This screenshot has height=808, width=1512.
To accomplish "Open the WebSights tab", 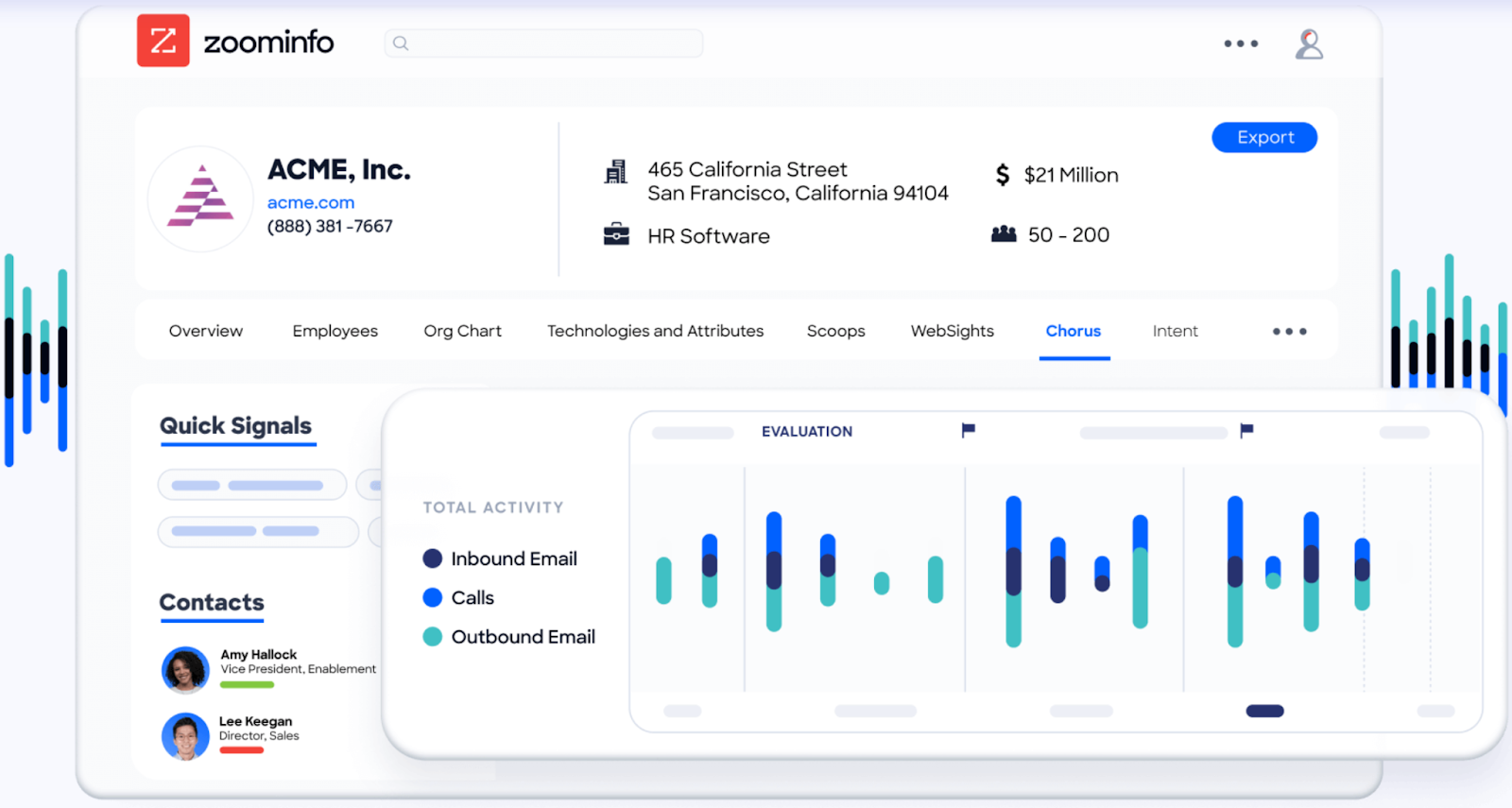I will (953, 331).
